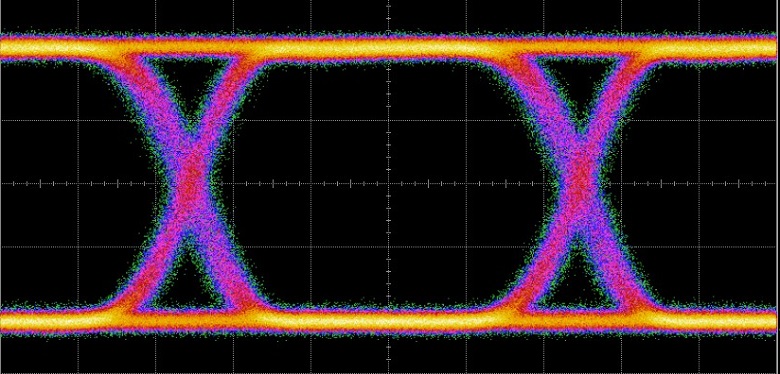This screenshot has height=374, width=780.
Task: Click the center graticule axis intersection
Action: (x=389, y=184)
